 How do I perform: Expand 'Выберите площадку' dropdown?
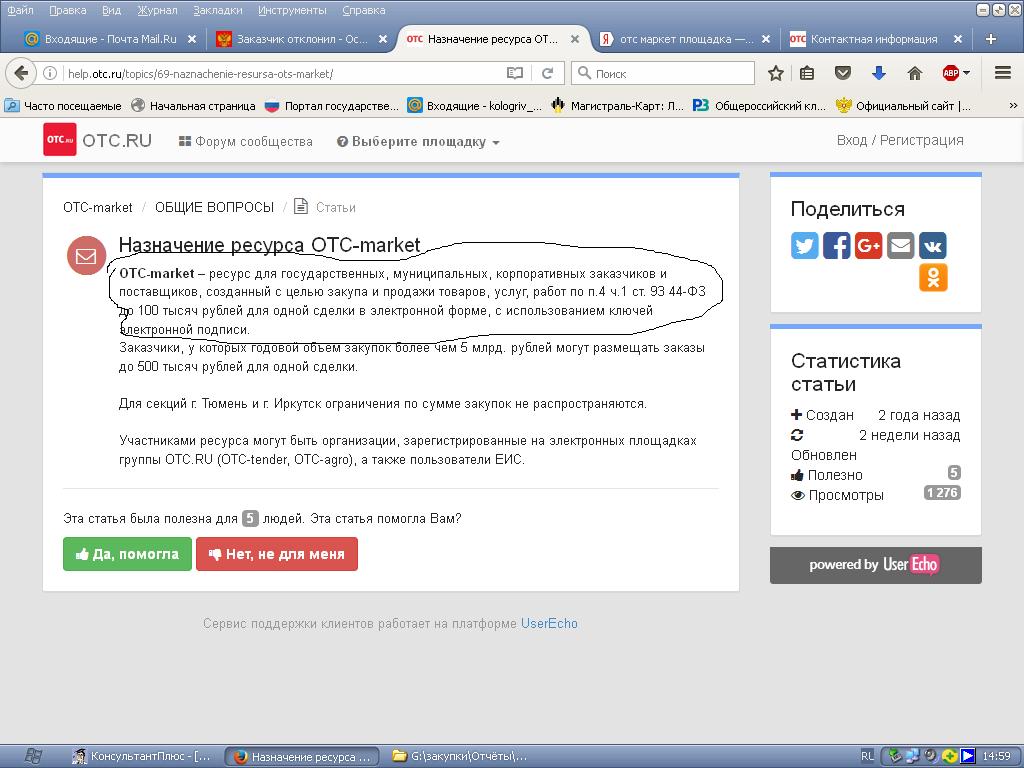tap(418, 142)
